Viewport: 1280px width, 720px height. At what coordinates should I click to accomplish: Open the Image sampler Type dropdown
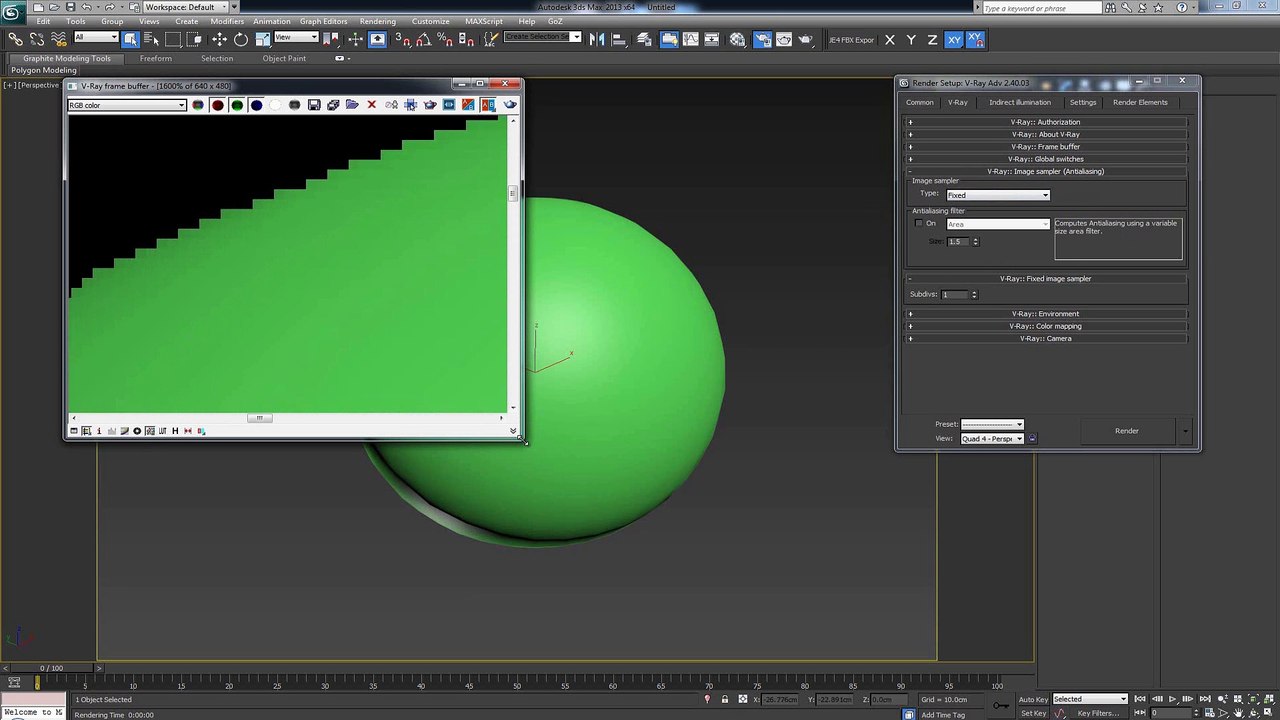tap(998, 195)
